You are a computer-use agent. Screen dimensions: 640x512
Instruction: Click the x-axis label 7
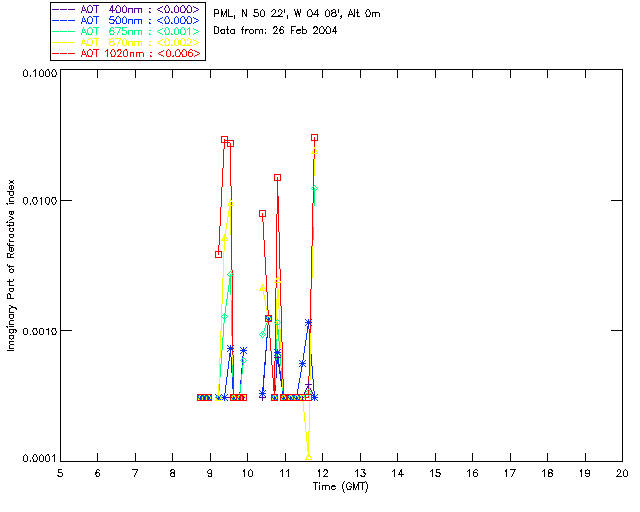135,473
